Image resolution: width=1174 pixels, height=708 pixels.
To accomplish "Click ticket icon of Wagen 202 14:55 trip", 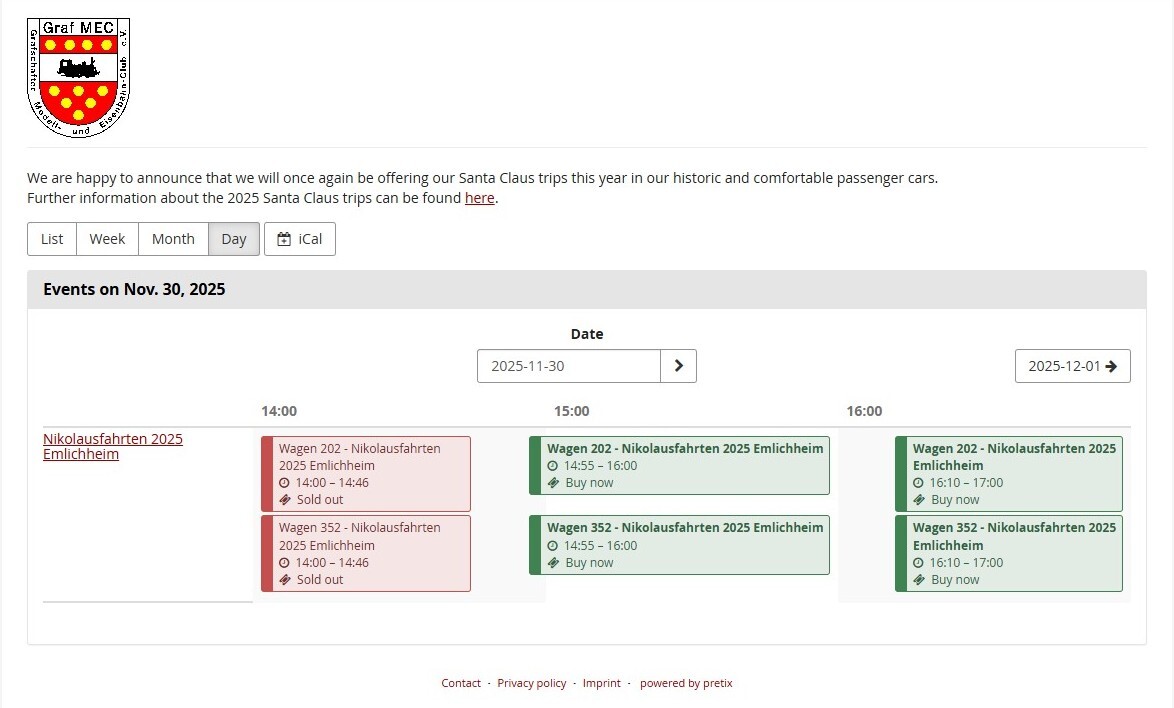I will click(x=554, y=483).
